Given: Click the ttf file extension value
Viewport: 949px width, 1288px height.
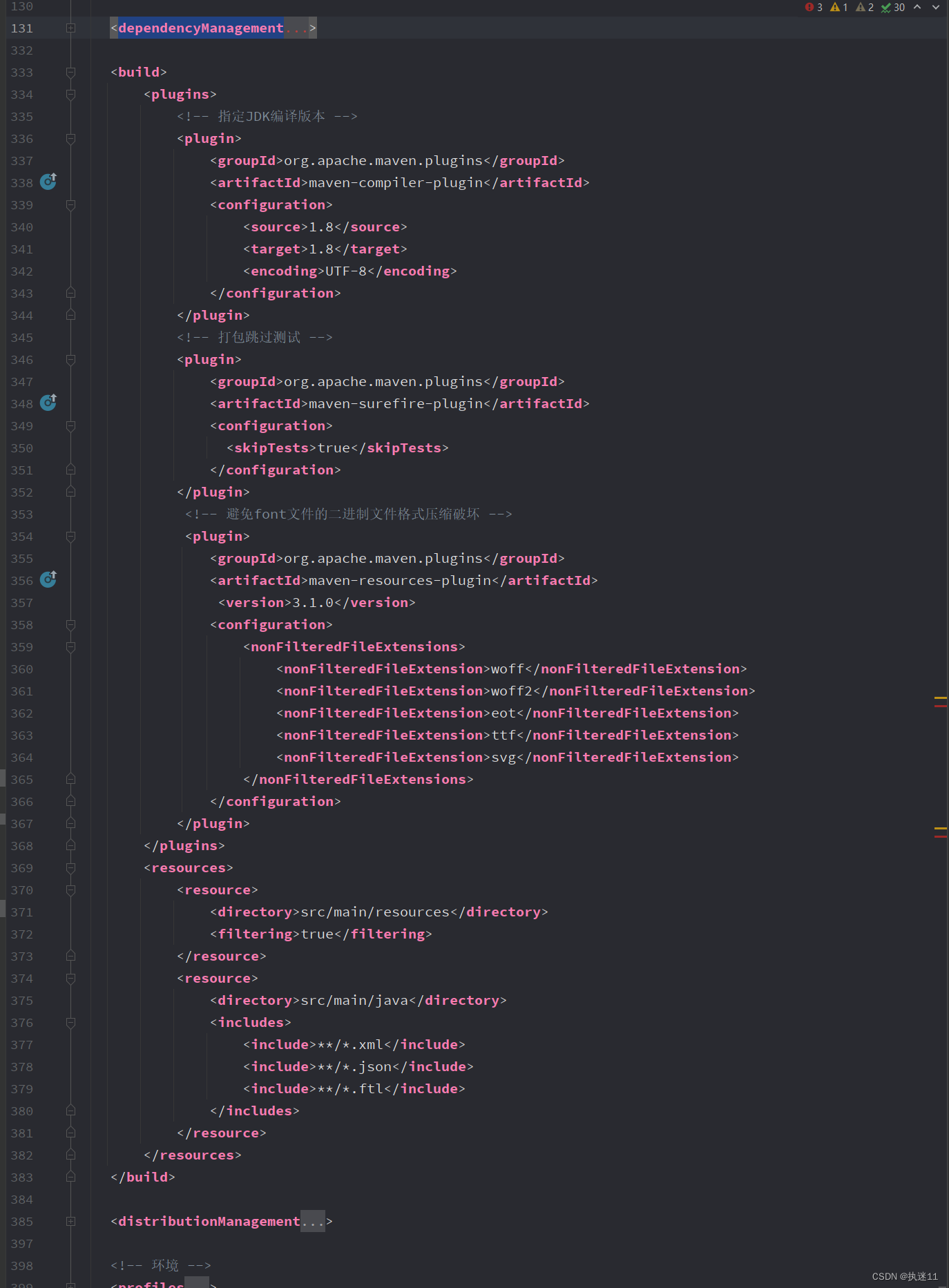Looking at the screenshot, I should click(504, 736).
